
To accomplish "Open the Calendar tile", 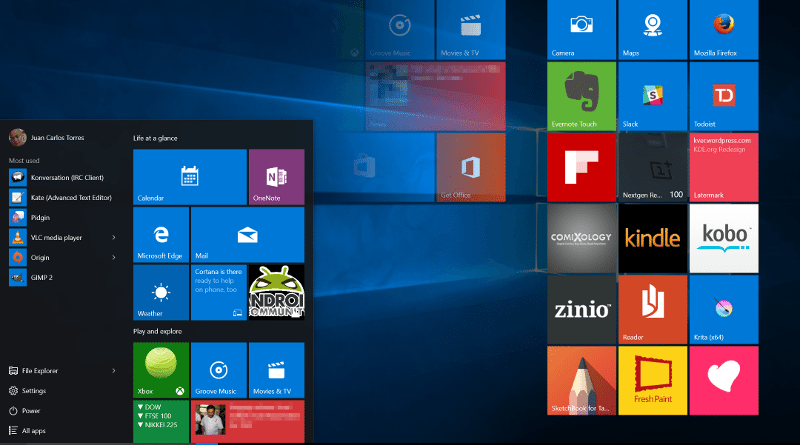I will tap(190, 177).
